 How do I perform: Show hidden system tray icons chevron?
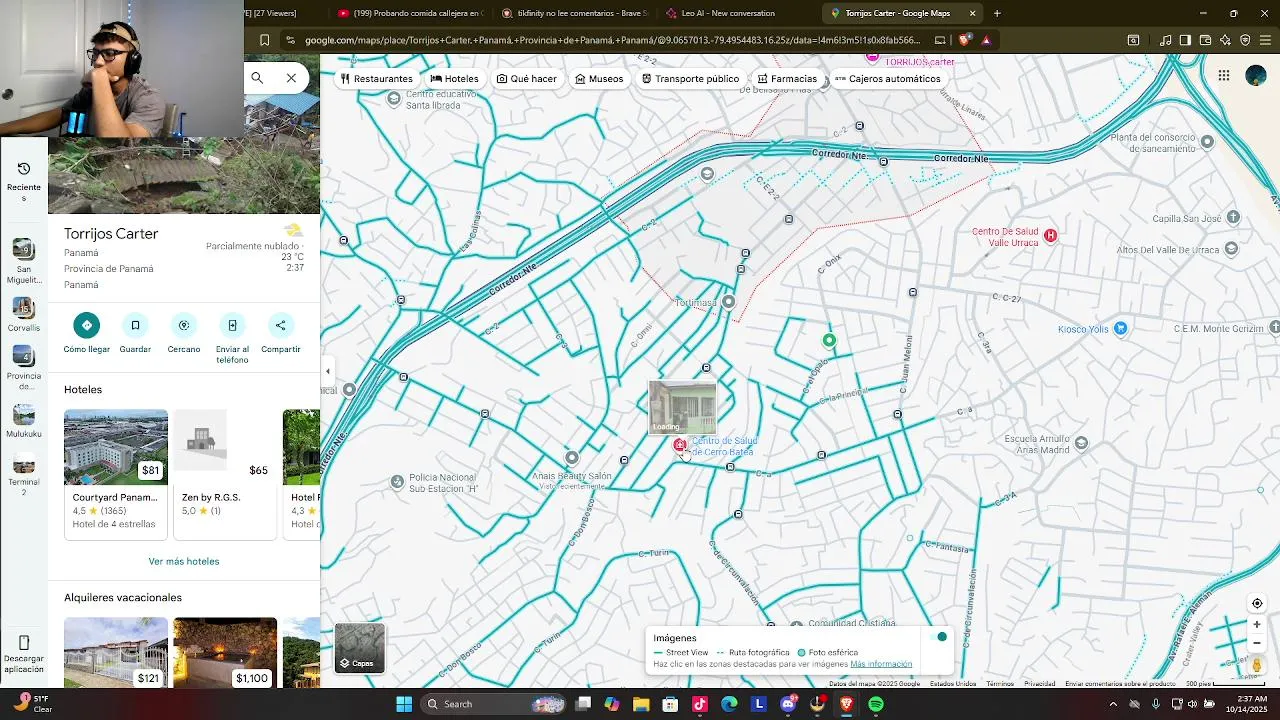1113,704
